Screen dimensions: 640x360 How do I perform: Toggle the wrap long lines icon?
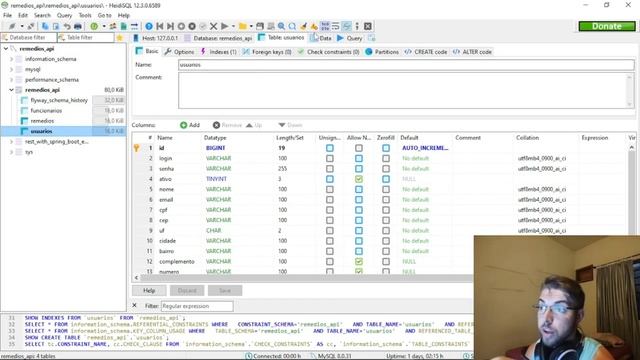click(336, 26)
